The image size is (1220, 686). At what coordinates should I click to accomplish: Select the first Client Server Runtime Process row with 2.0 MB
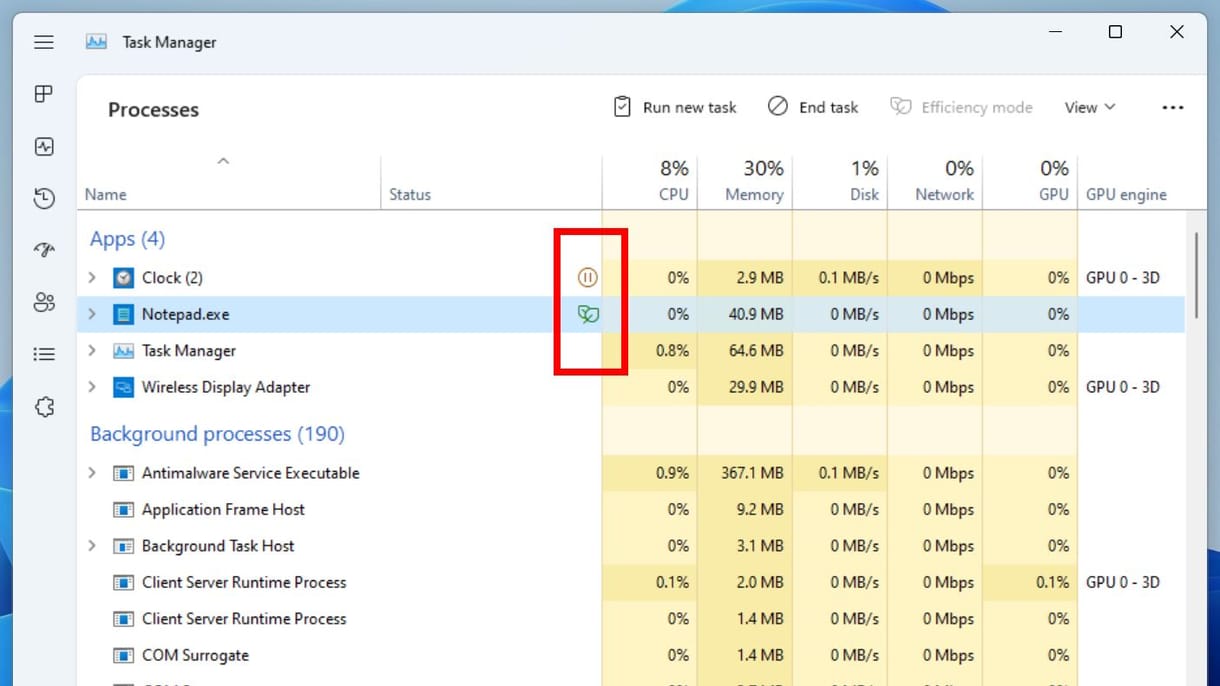click(631, 583)
